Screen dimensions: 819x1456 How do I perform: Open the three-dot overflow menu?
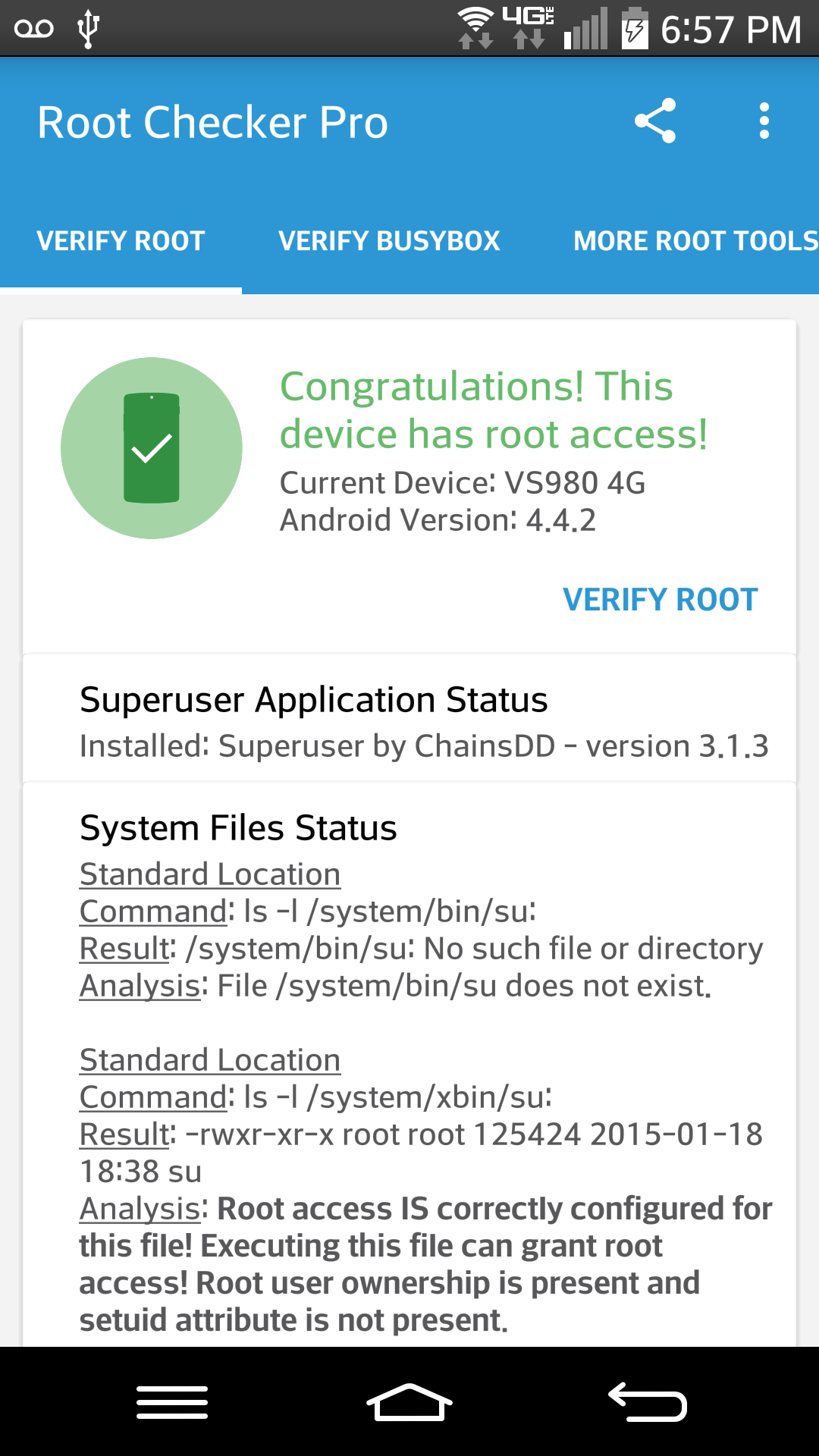click(764, 121)
